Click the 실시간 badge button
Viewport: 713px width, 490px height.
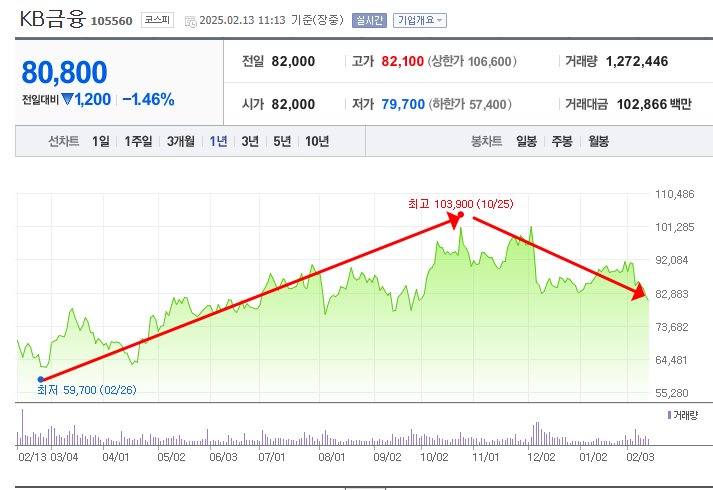tap(369, 20)
